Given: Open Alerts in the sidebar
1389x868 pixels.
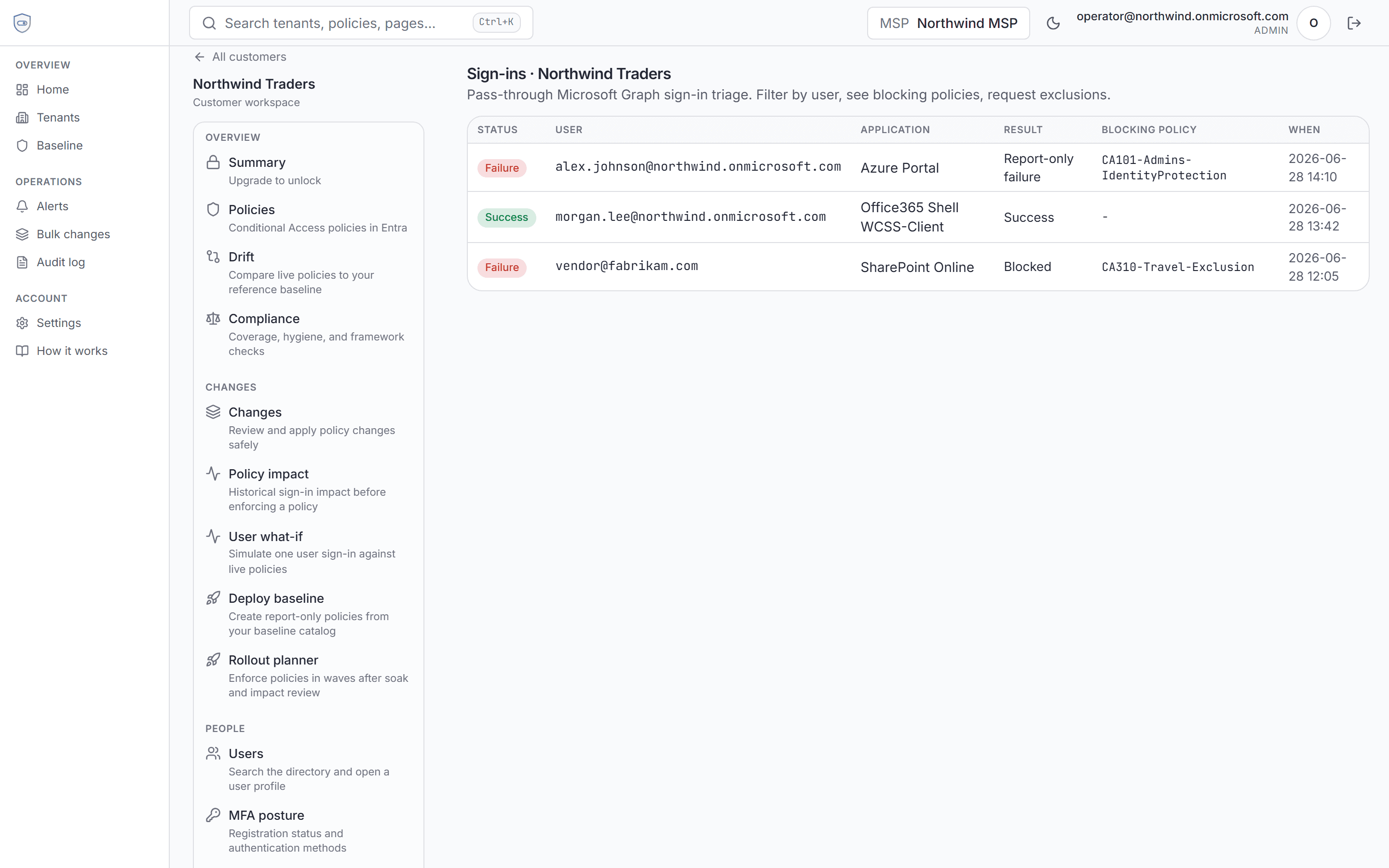Looking at the screenshot, I should (x=84, y=206).
